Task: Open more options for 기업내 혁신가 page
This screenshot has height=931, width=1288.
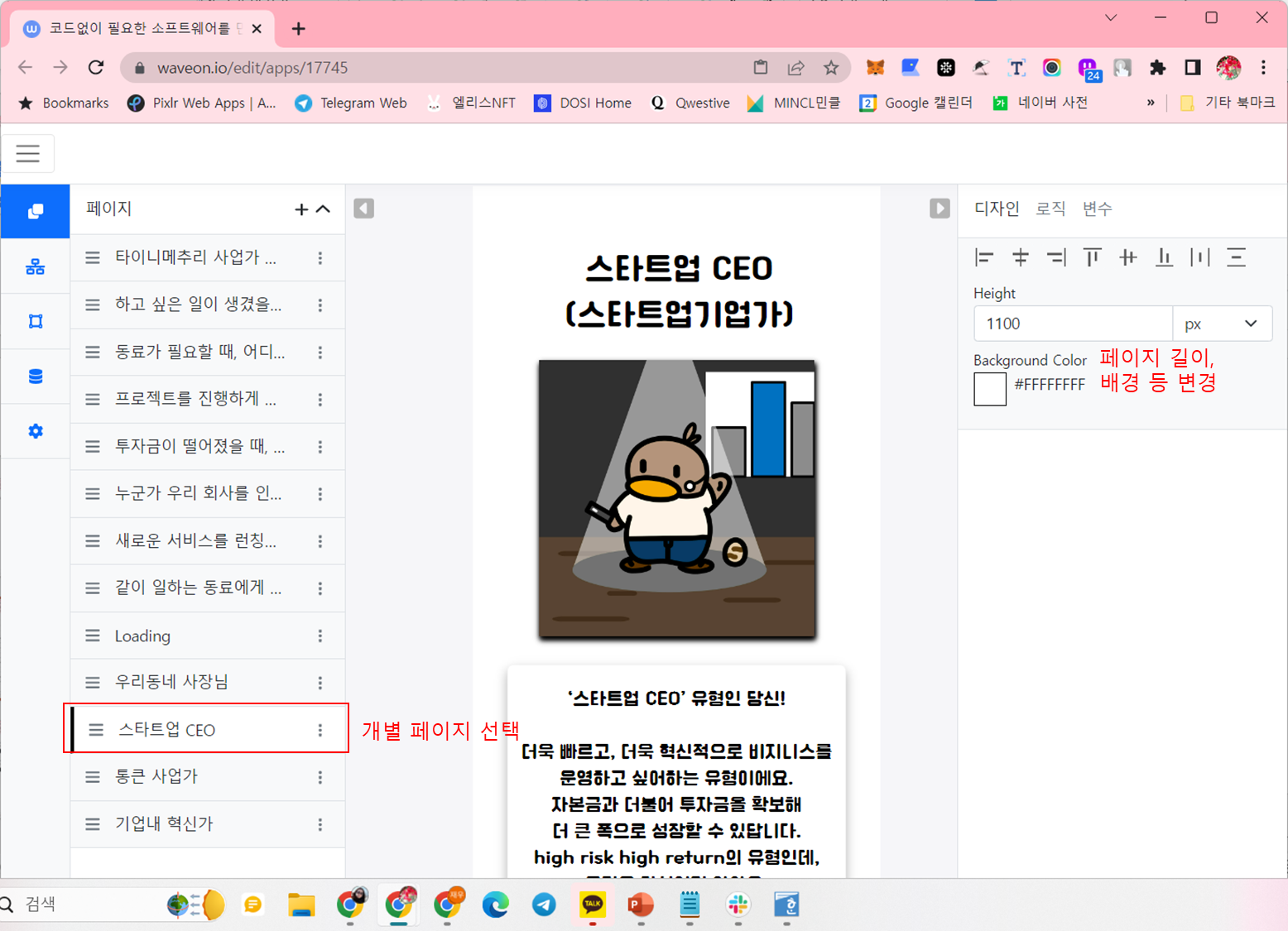Action: (x=320, y=824)
